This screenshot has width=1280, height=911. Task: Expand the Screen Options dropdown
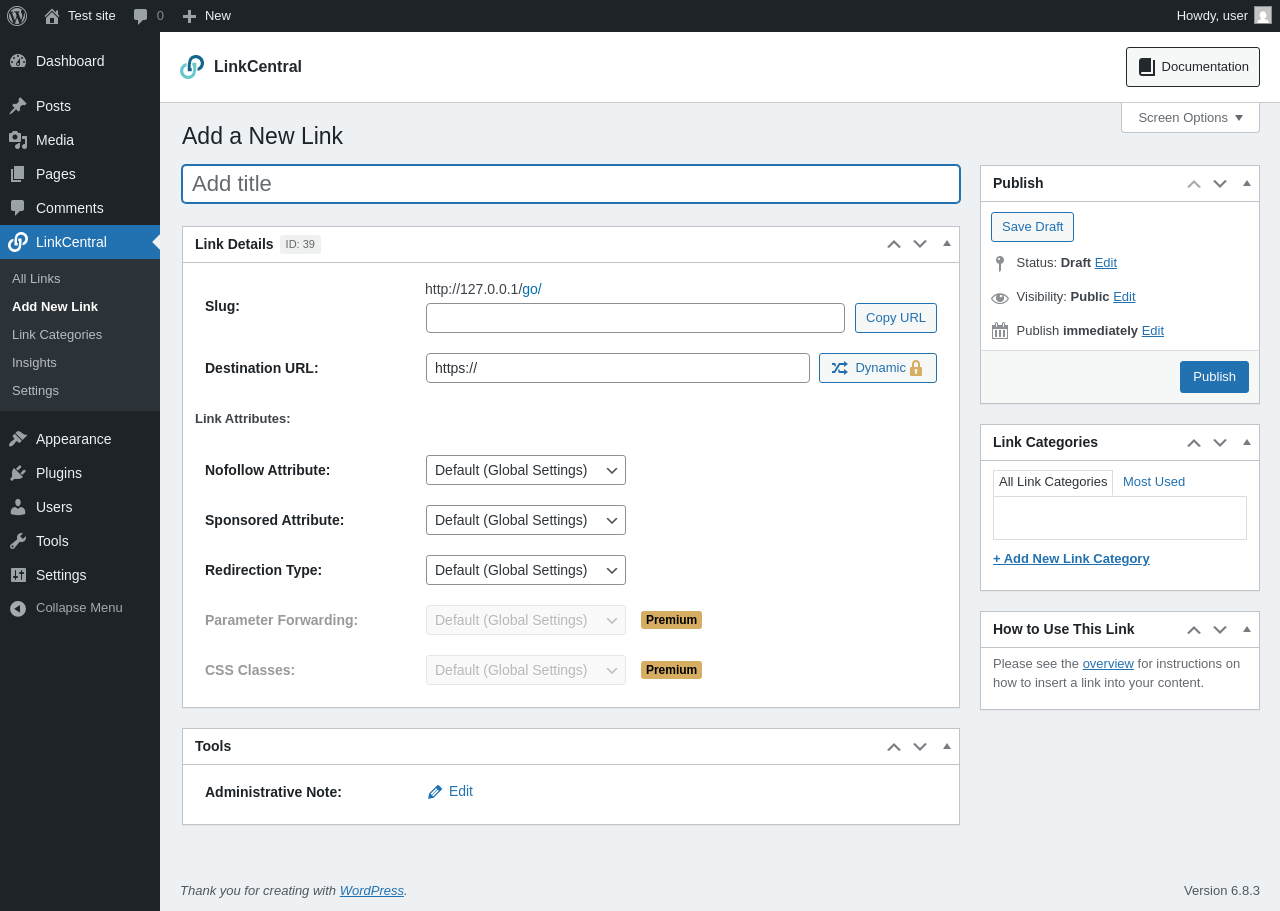point(1190,117)
